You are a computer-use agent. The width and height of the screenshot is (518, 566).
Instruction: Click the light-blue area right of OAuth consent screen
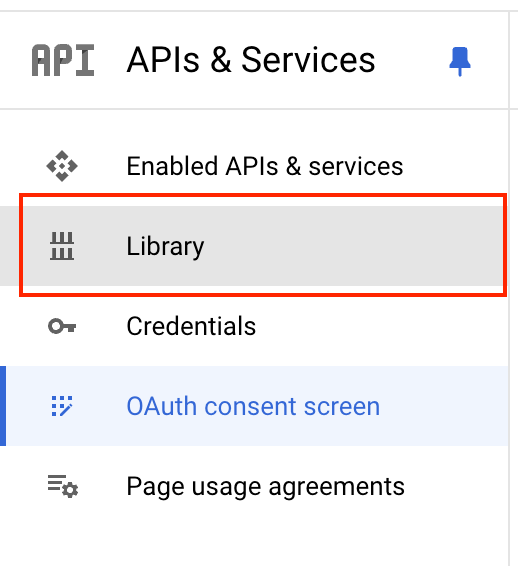point(444,406)
